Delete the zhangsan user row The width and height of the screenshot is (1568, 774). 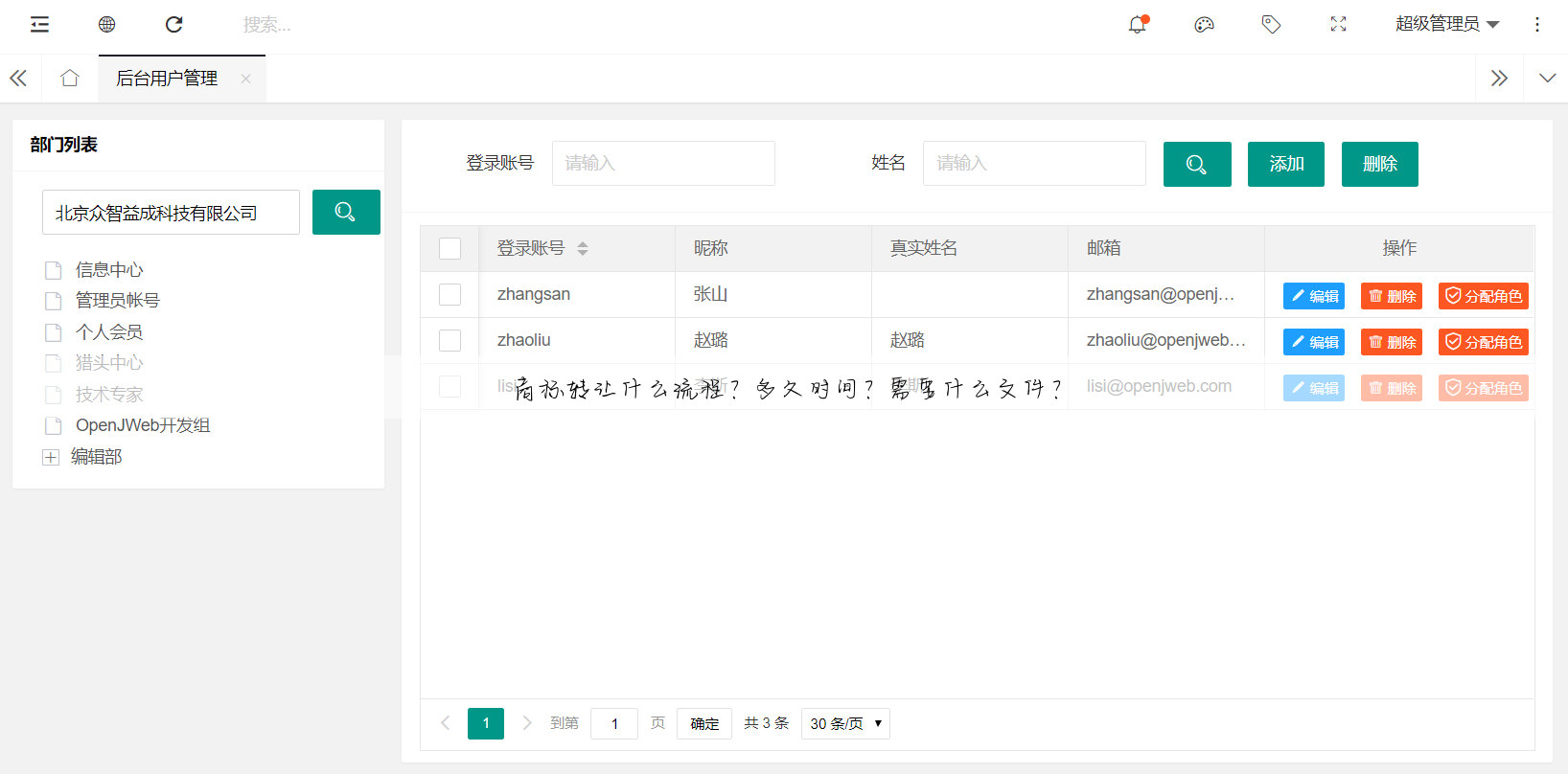1392,296
